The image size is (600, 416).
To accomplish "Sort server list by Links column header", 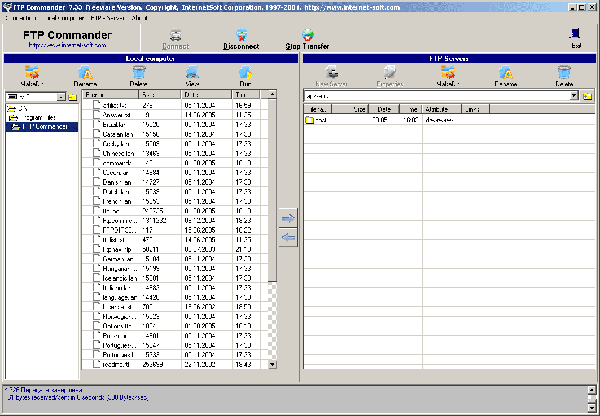I will (475, 109).
